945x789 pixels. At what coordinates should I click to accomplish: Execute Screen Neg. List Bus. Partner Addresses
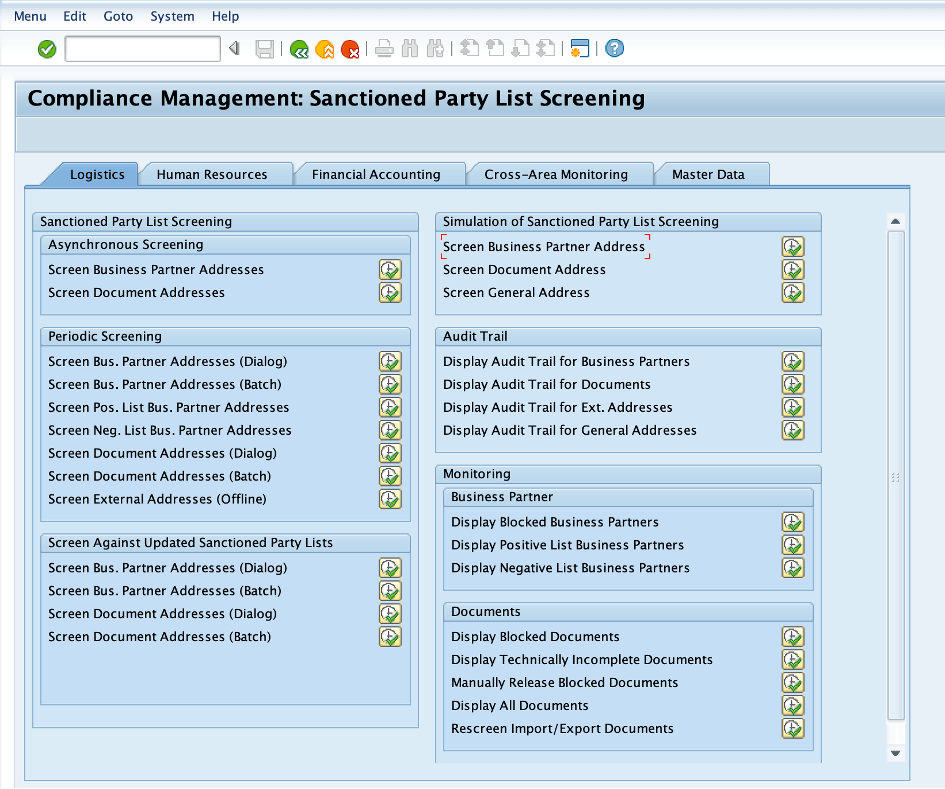pos(390,430)
